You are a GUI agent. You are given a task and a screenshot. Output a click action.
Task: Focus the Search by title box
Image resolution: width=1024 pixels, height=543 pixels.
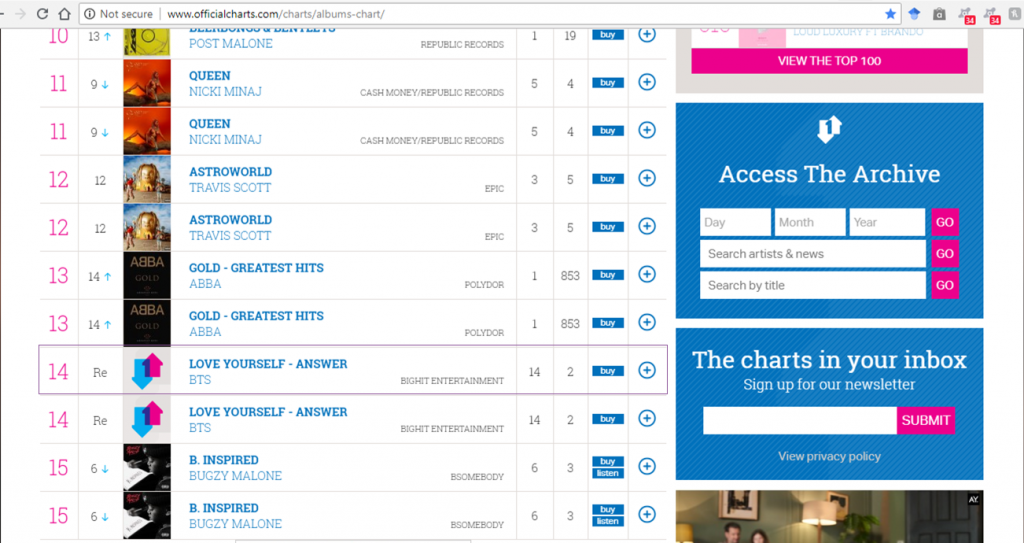click(812, 285)
